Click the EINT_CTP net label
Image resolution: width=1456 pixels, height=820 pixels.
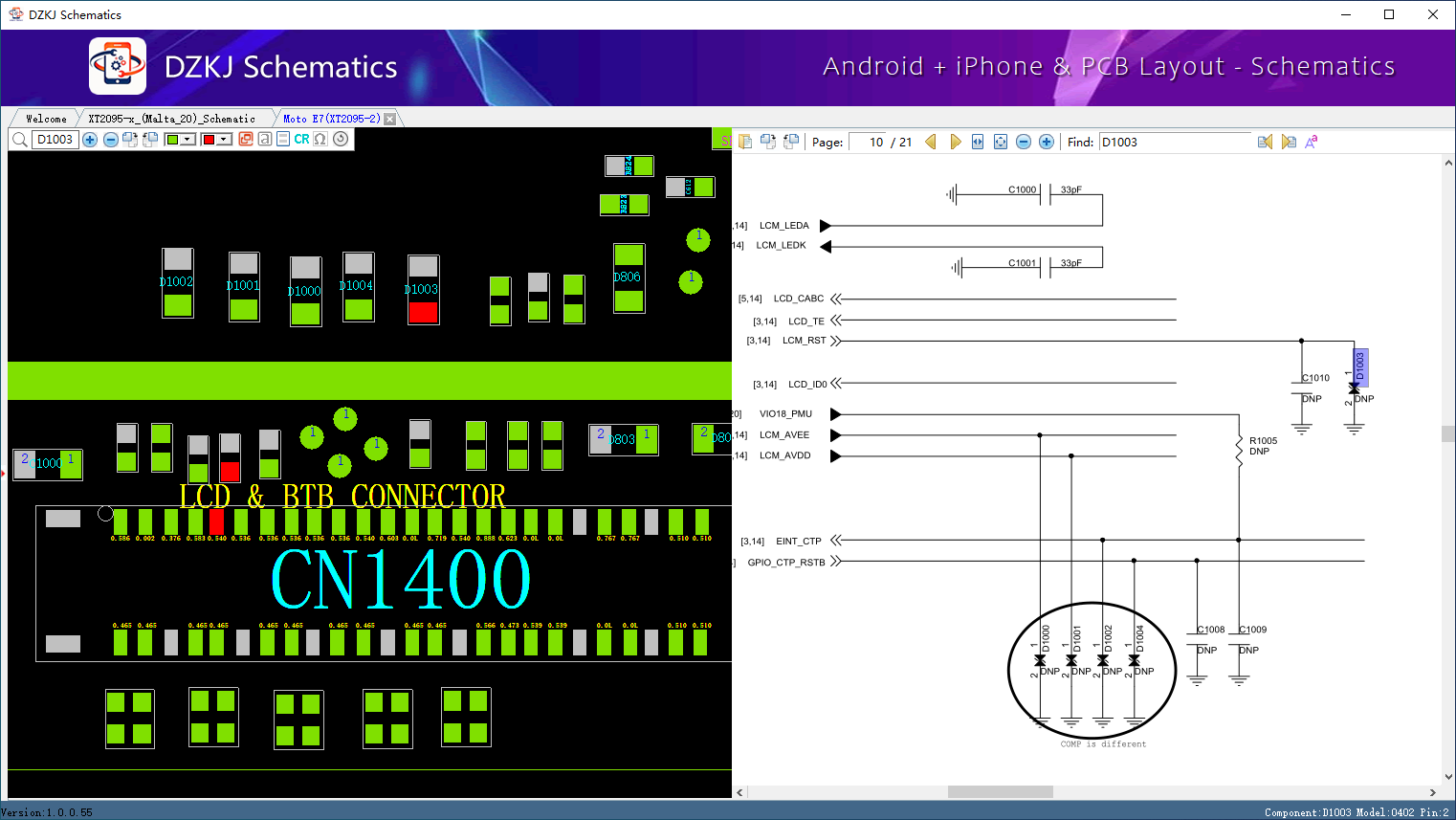799,542
